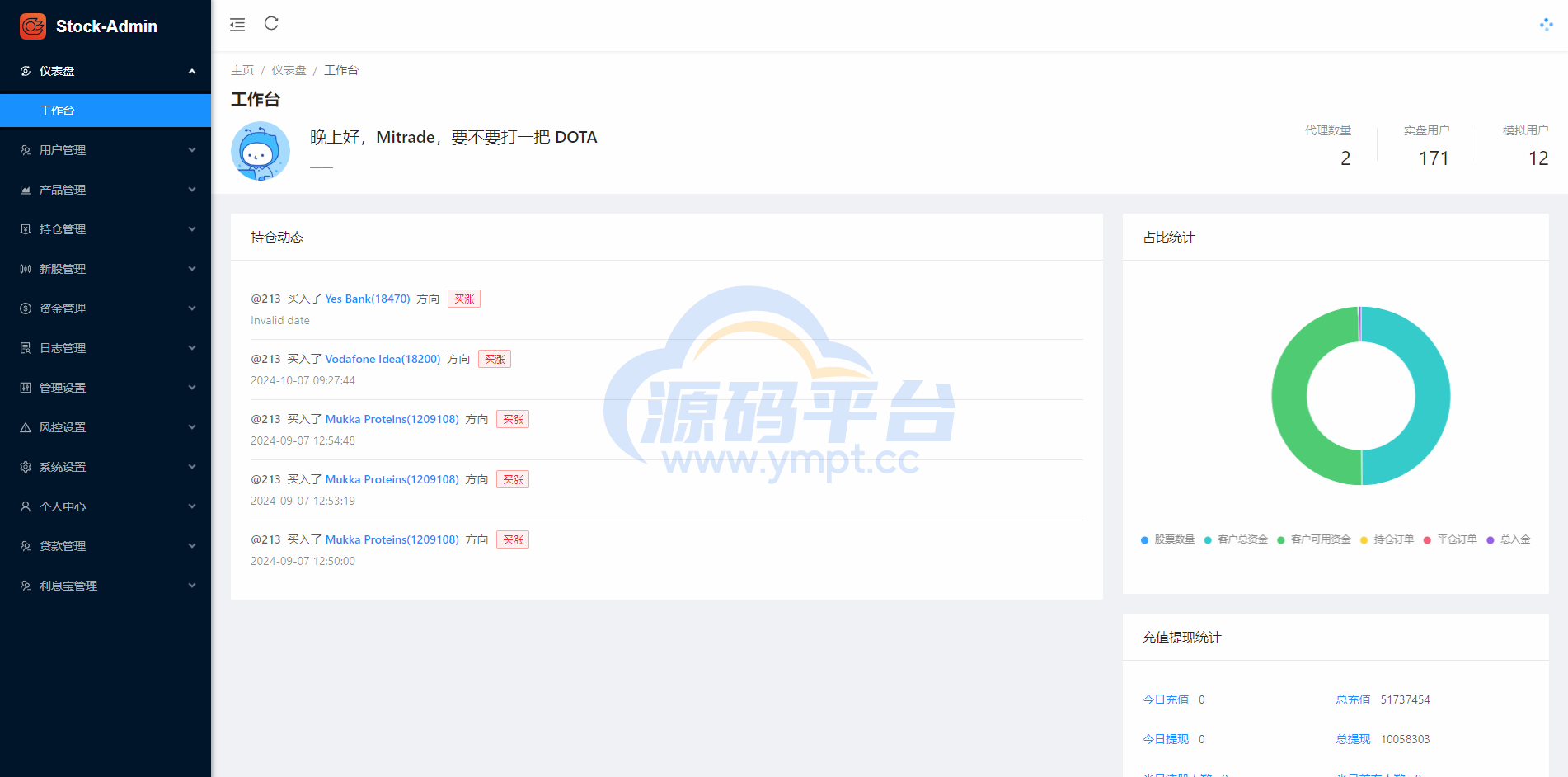Viewport: 1568px width, 777px height.
Task: Click the 利息宝管理 sidebar icon
Action: tap(26, 586)
